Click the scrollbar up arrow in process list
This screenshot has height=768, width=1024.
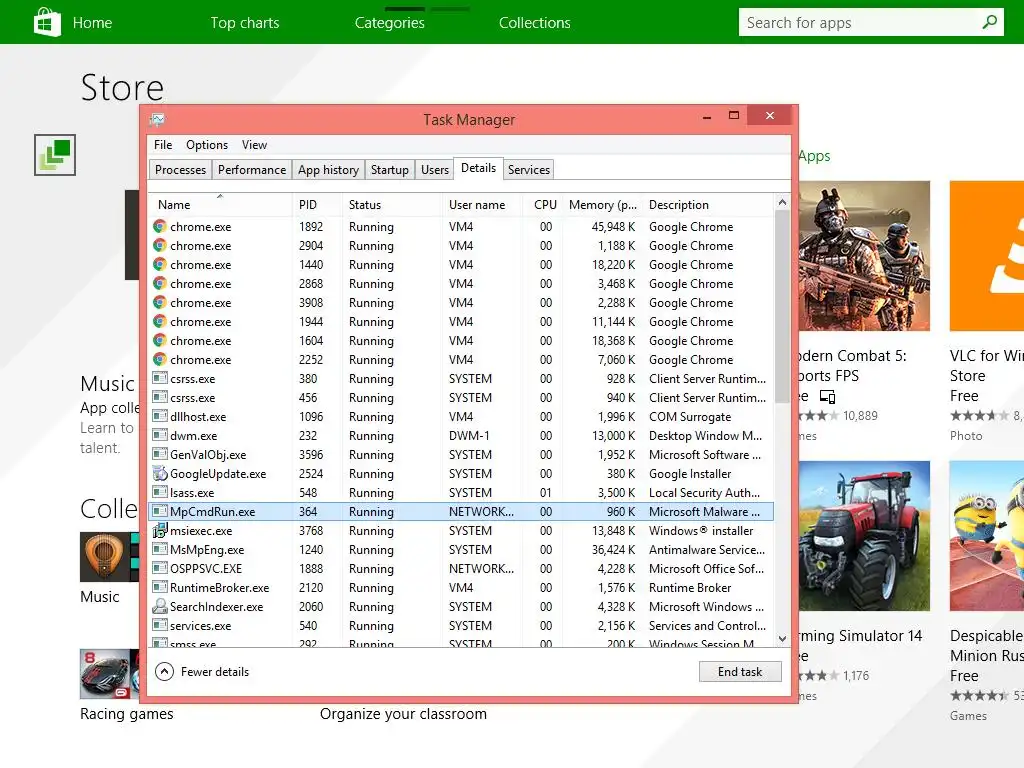tap(782, 203)
